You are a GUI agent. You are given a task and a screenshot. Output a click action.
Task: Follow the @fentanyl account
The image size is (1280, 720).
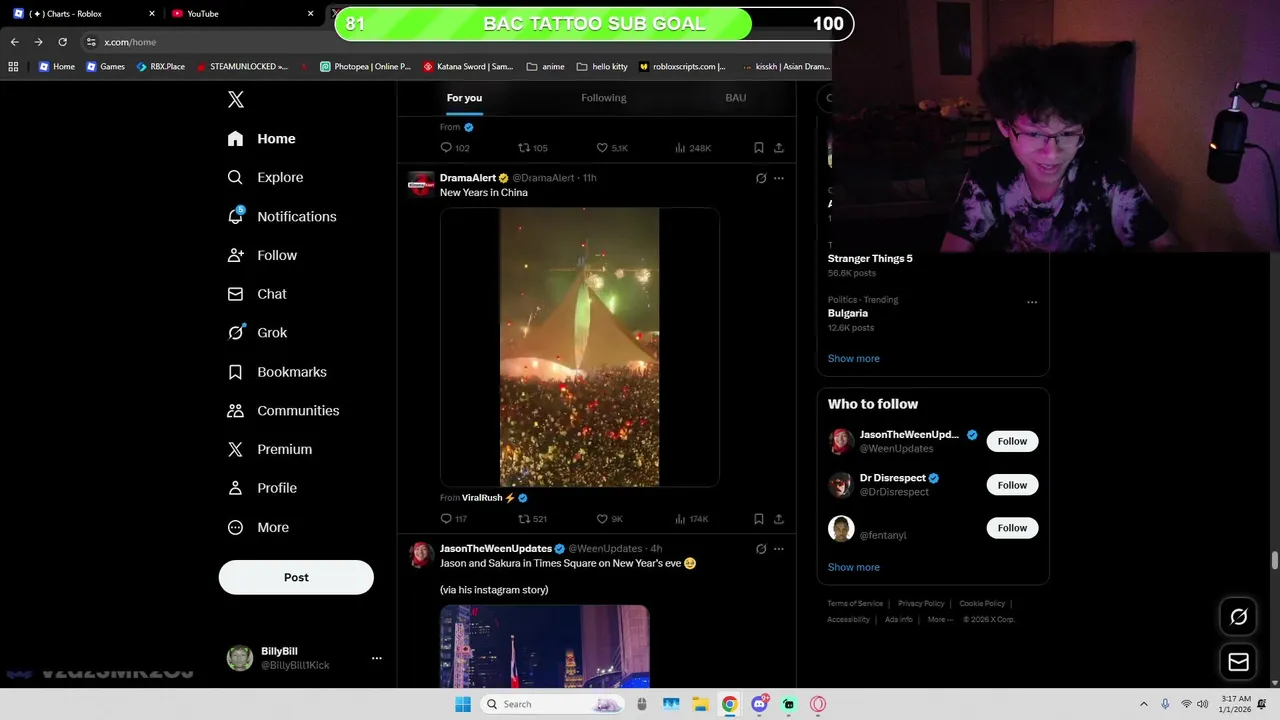pyautogui.click(x=1012, y=528)
